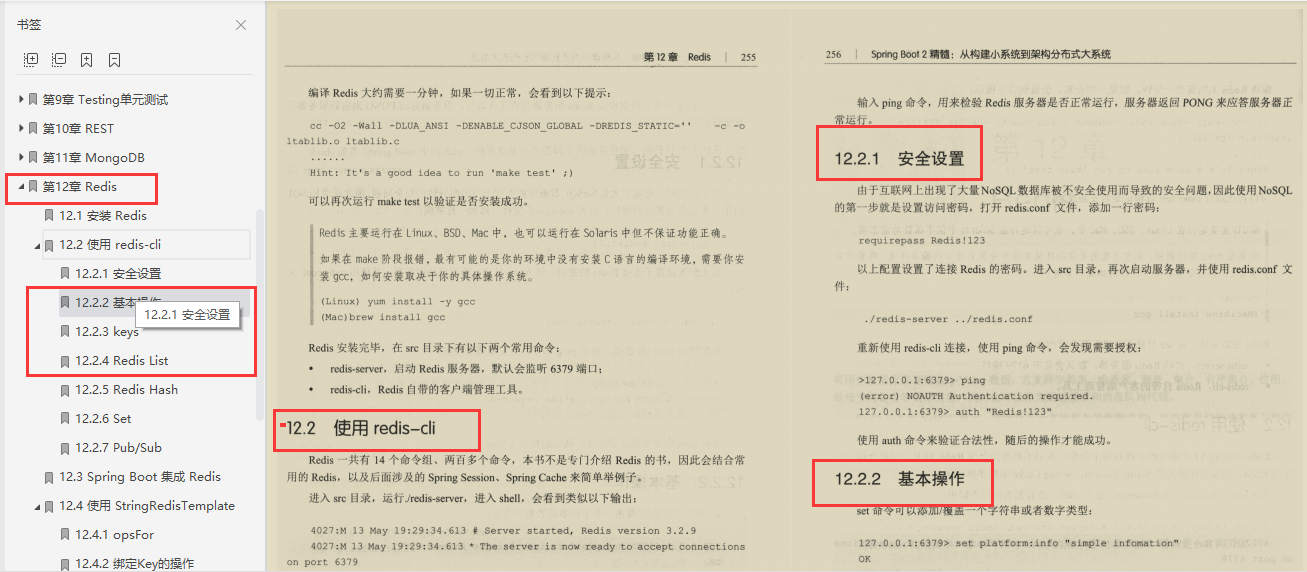Open bookmark 第12章 Redis

pyautogui.click(x=79, y=187)
